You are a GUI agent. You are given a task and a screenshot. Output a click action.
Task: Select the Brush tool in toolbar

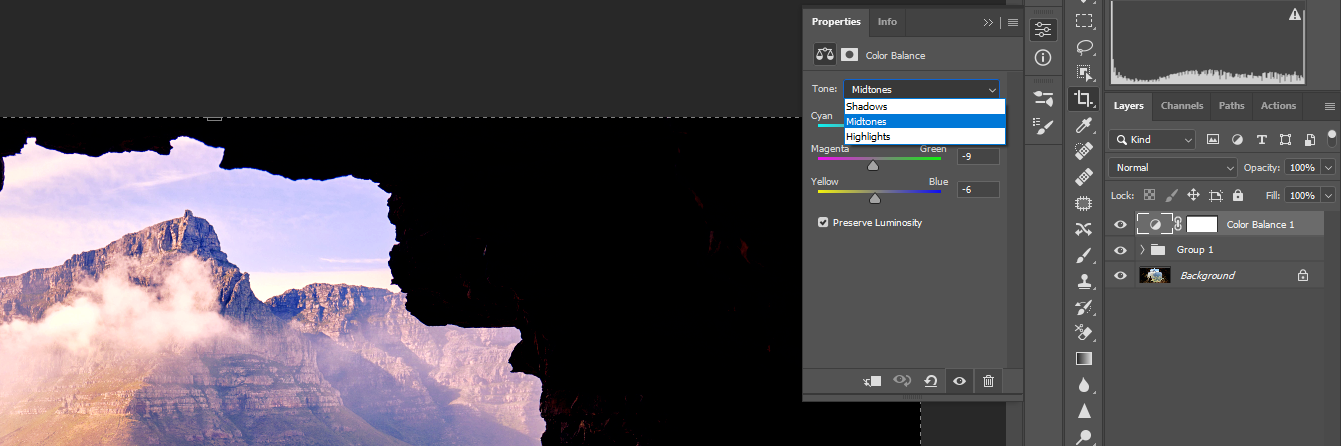click(x=1084, y=255)
